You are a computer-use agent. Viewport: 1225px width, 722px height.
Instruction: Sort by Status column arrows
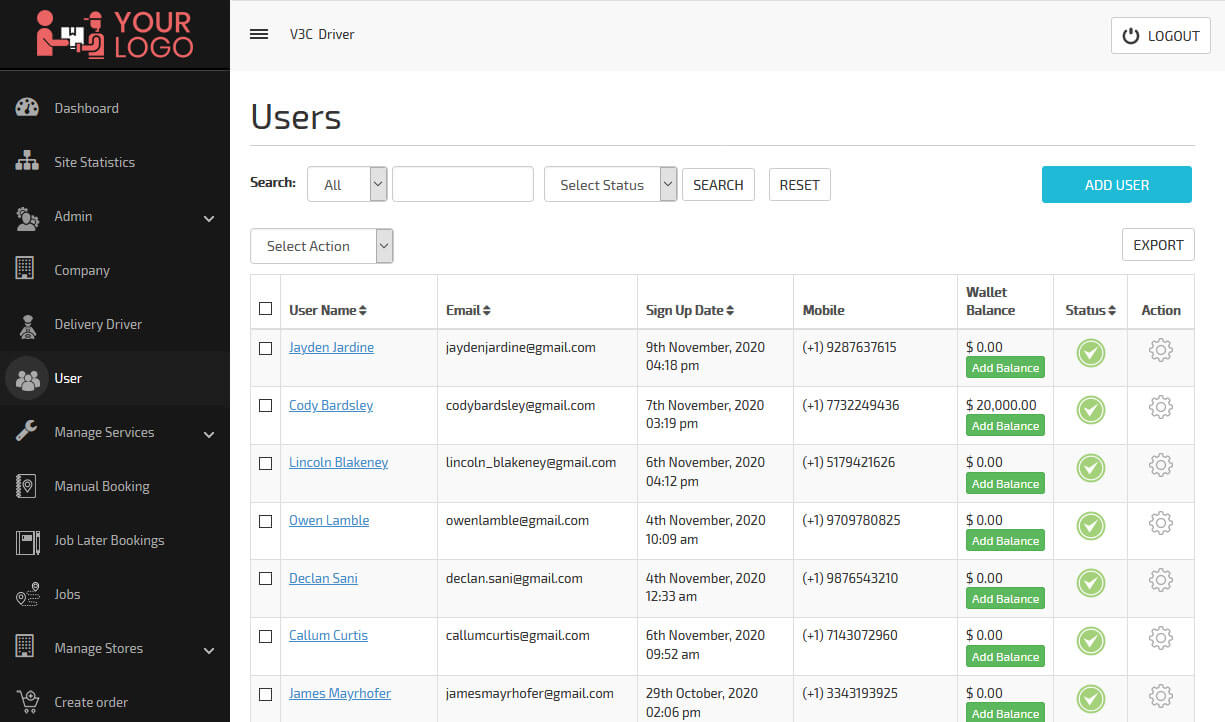1112,311
